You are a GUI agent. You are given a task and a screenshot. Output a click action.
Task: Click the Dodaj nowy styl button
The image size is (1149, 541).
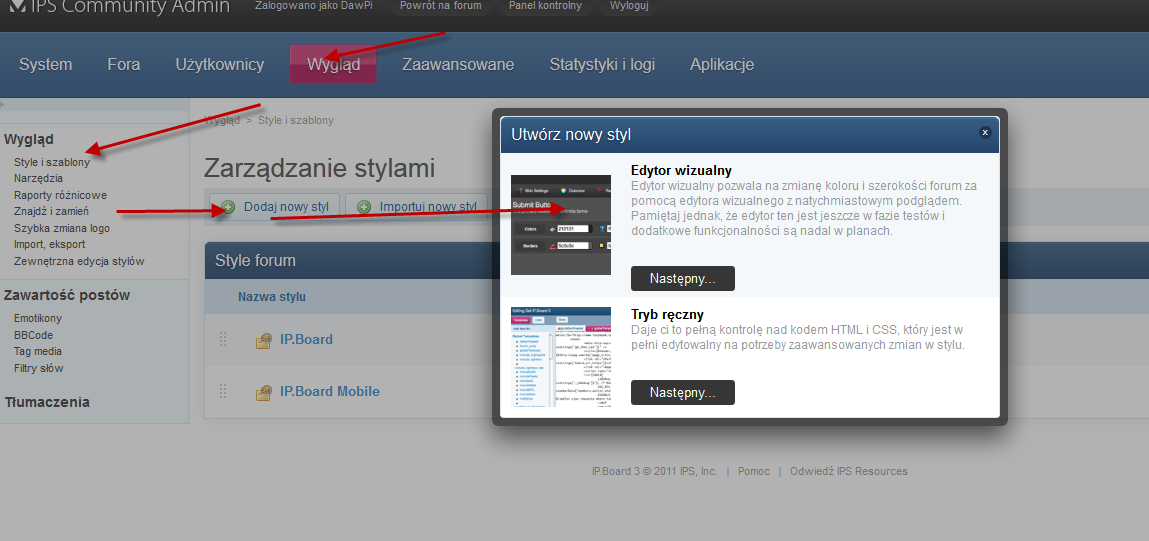pyautogui.click(x=275, y=207)
